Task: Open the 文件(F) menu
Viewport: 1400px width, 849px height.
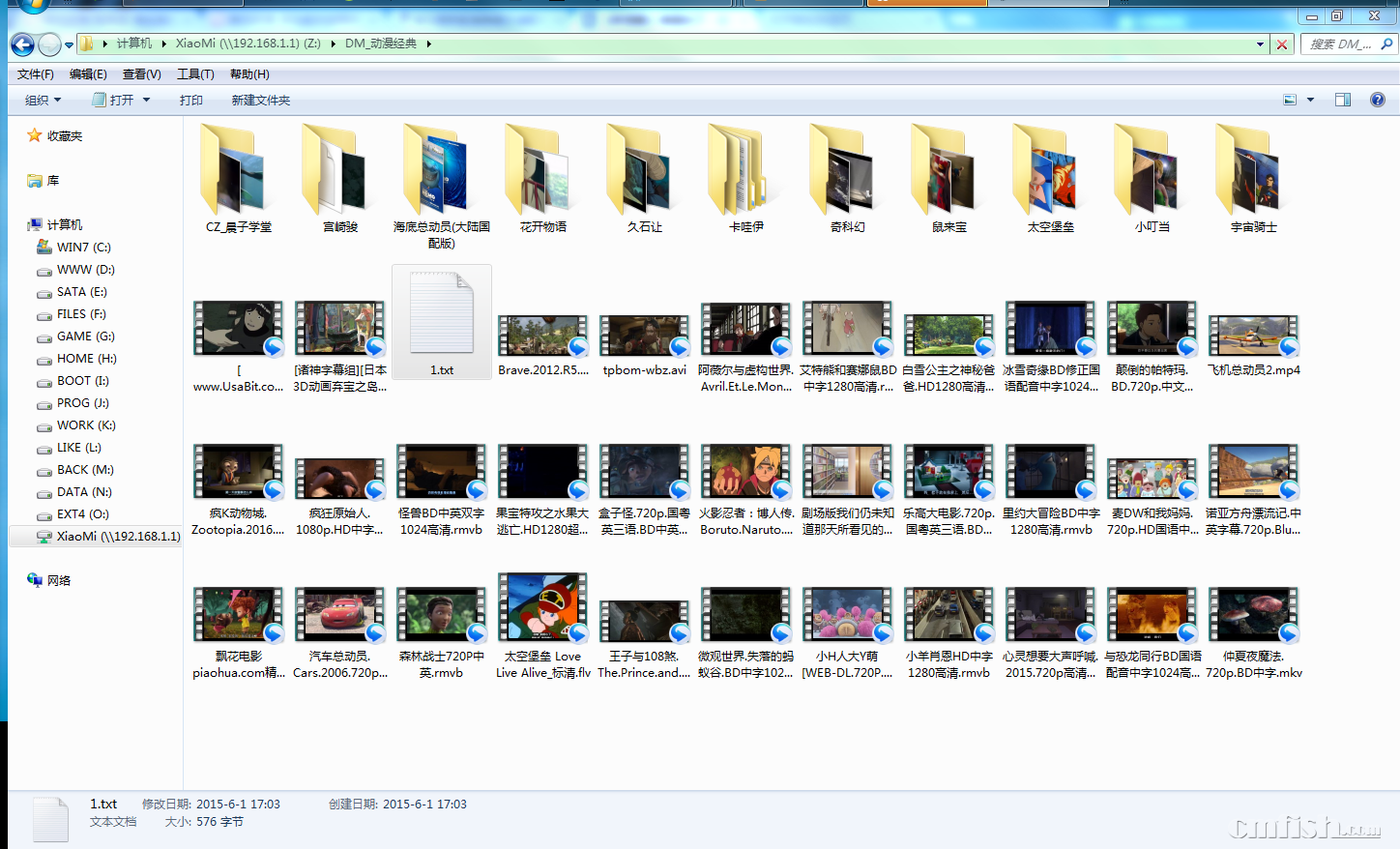Action: (x=36, y=74)
